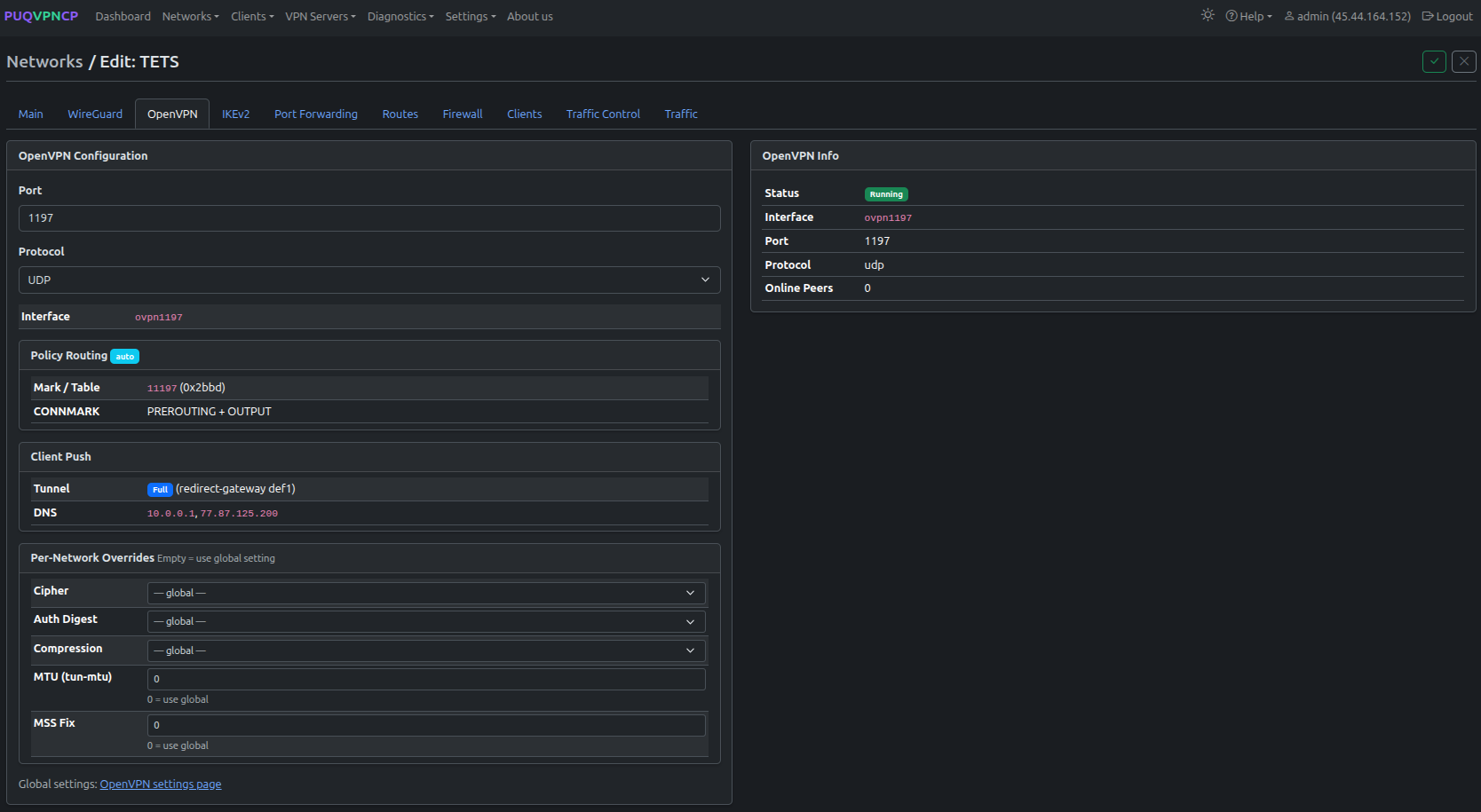Image resolution: width=1481 pixels, height=812 pixels.
Task: Click the green Running status badge
Action: (x=886, y=194)
